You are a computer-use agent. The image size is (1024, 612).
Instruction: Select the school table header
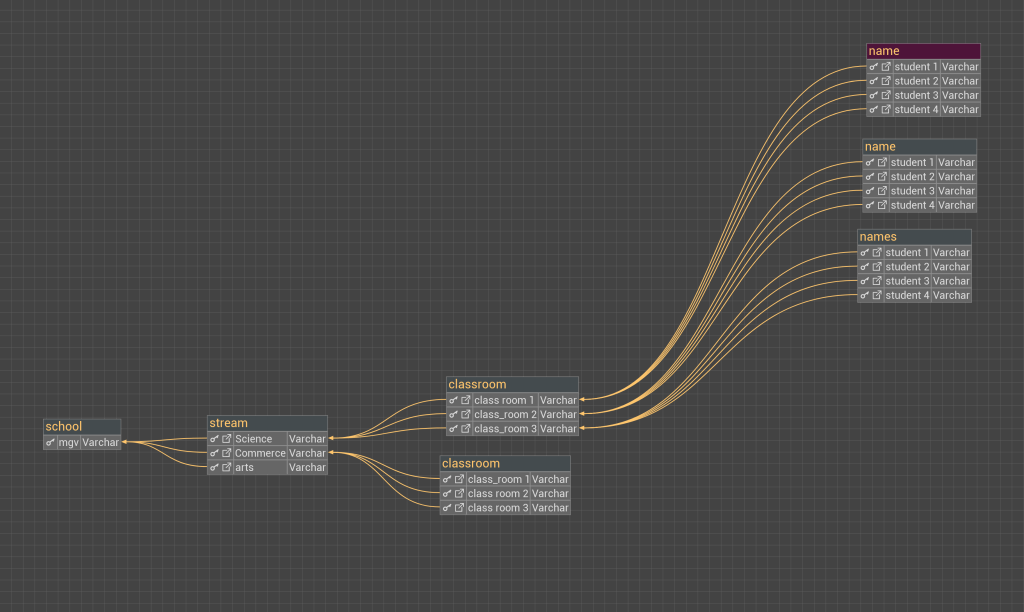tap(82, 427)
